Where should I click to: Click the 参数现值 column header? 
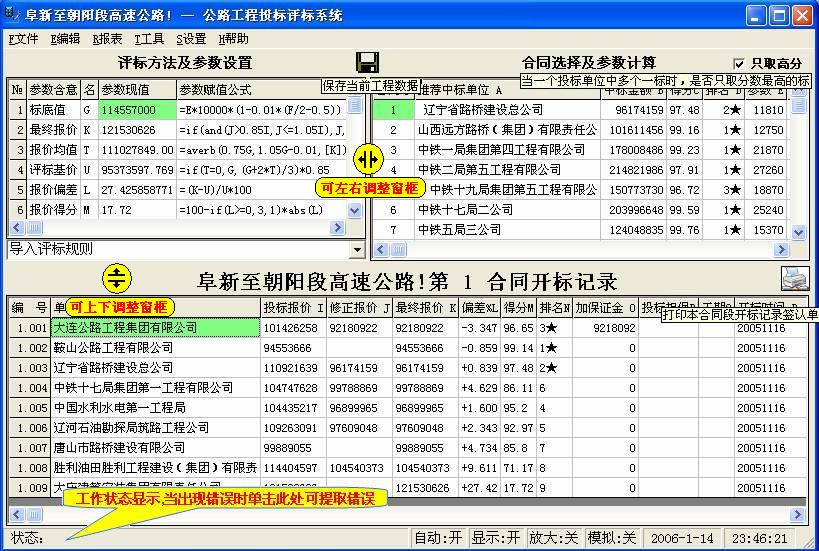[x=137, y=90]
